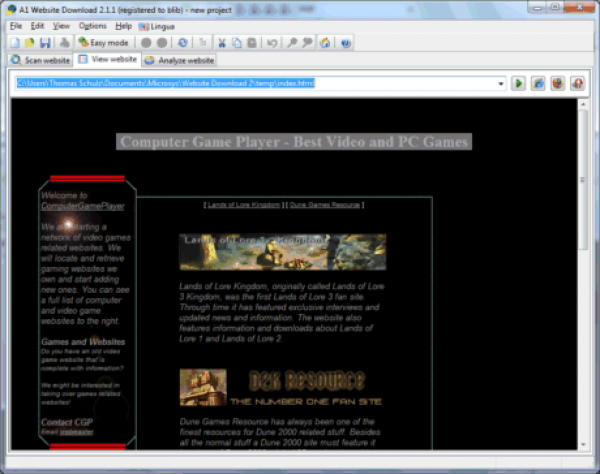Open page in Firefox icon
The image size is (600, 474).
(558, 82)
